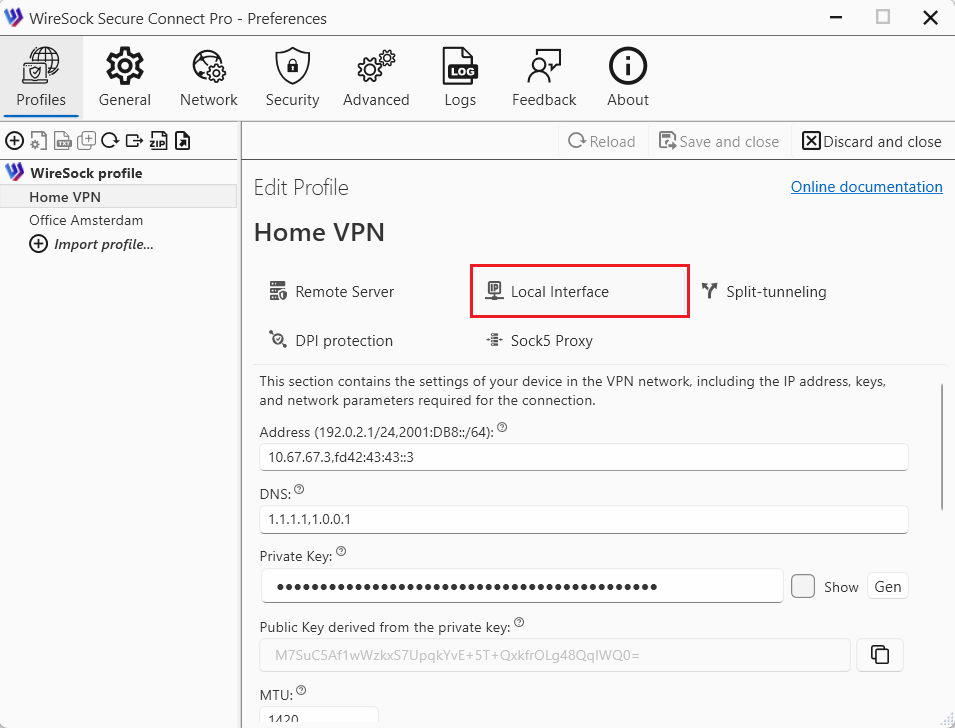Export all profiles as a ZIP archive
The image size is (955, 728).
click(x=158, y=140)
